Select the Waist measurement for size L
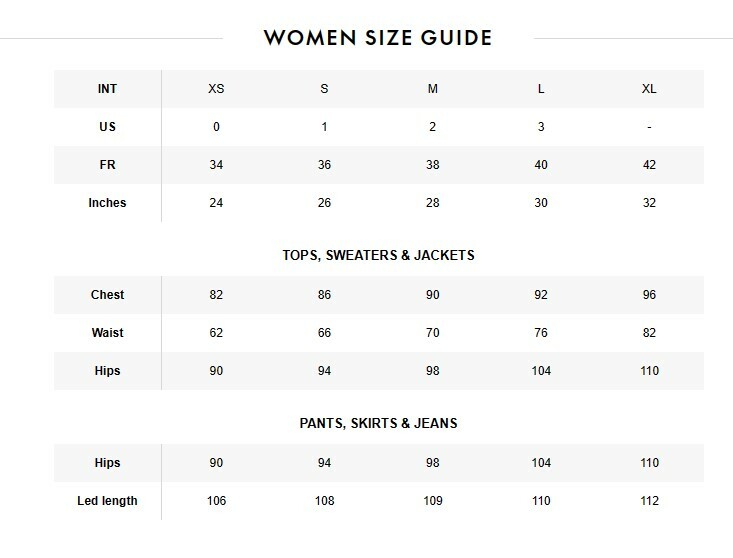The image size is (733, 558). (541, 333)
